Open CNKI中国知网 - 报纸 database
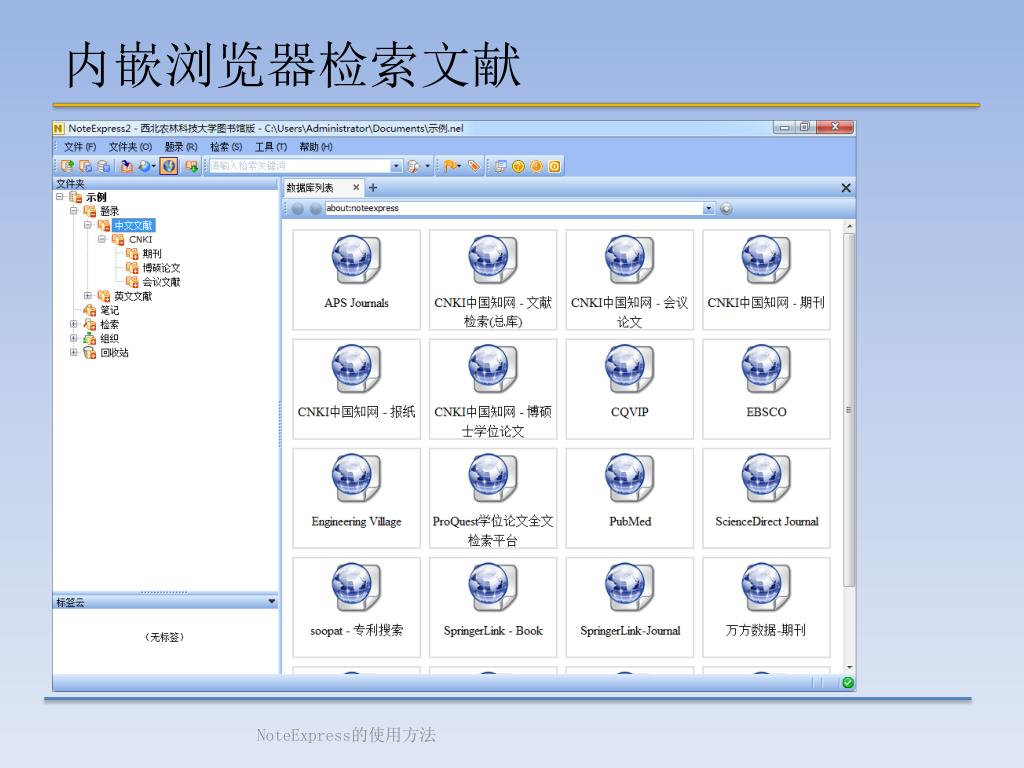Screen dimensions: 1024x768 point(357,389)
